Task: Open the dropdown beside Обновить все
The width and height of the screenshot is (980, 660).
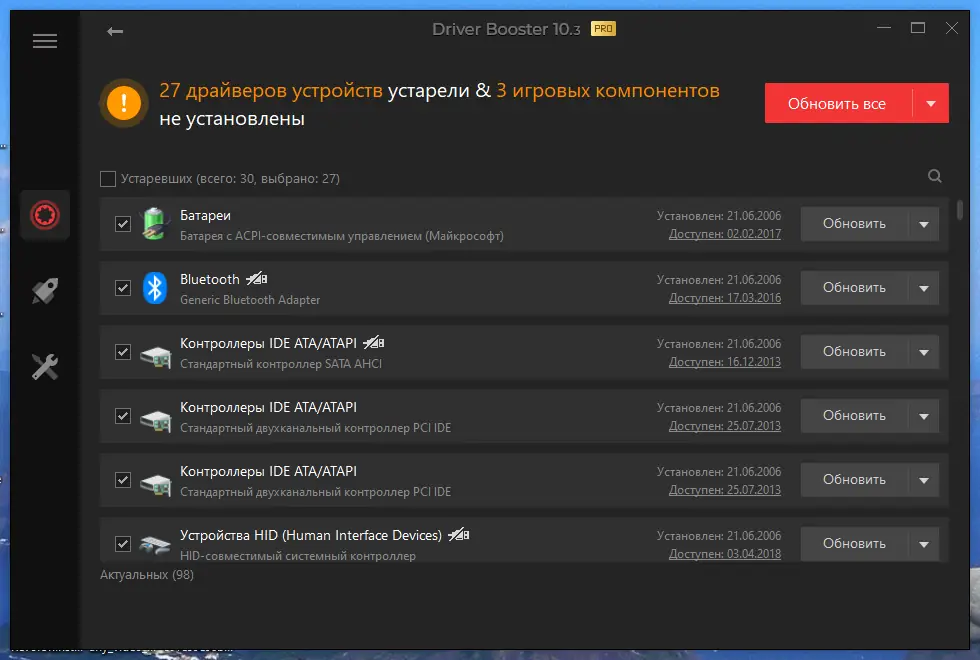Action: coord(933,102)
